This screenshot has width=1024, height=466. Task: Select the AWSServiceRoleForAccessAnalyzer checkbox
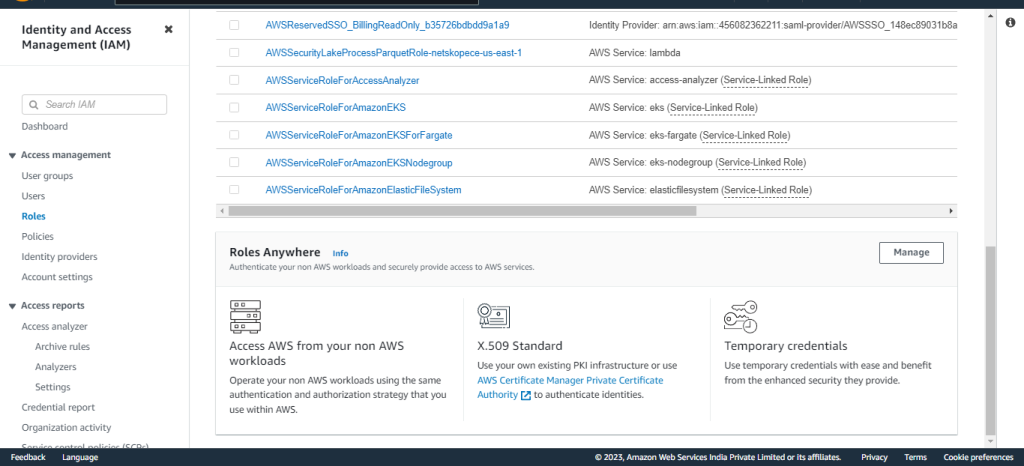[234, 80]
